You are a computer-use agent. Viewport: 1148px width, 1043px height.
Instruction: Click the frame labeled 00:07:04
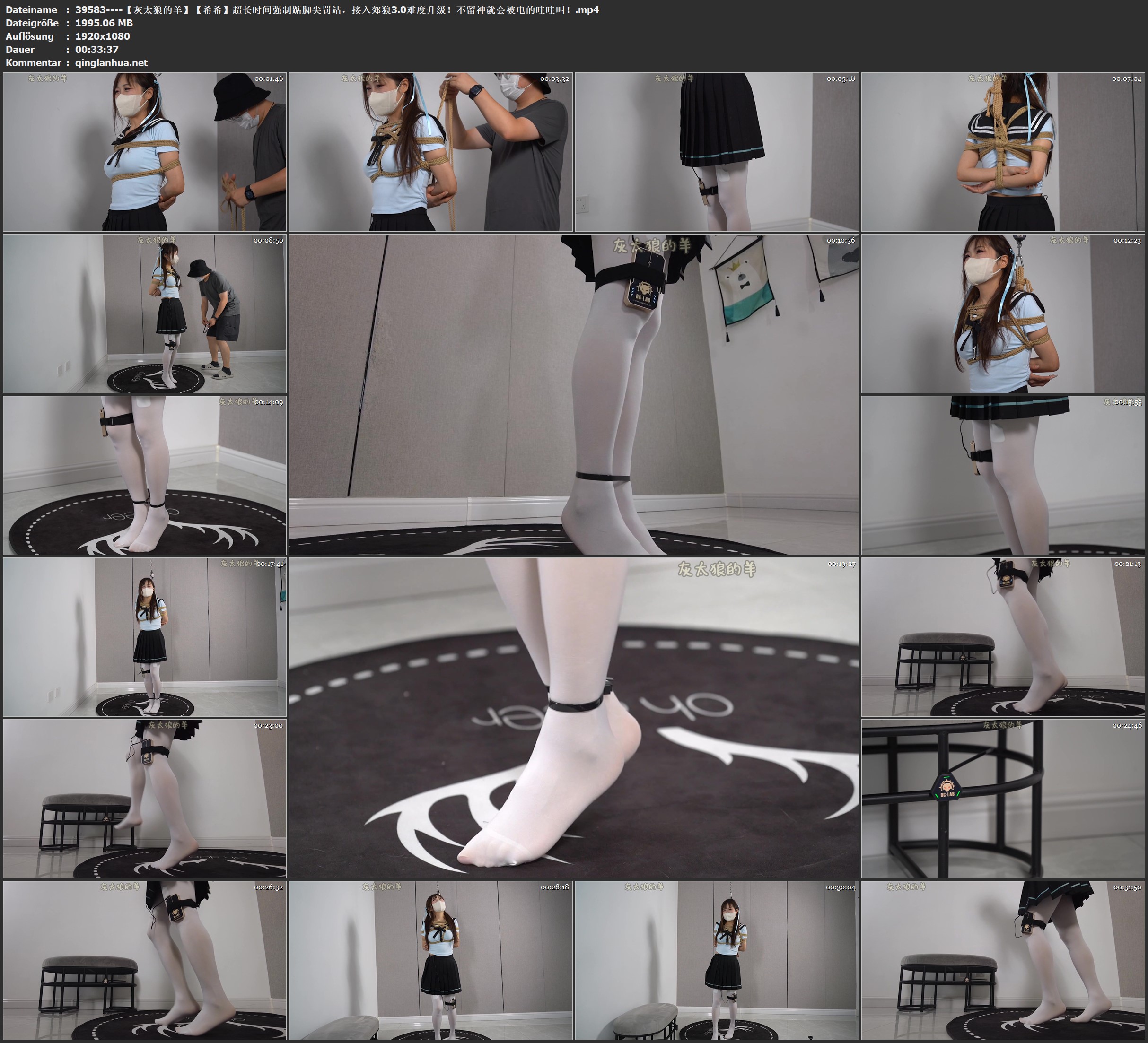coord(1003,151)
